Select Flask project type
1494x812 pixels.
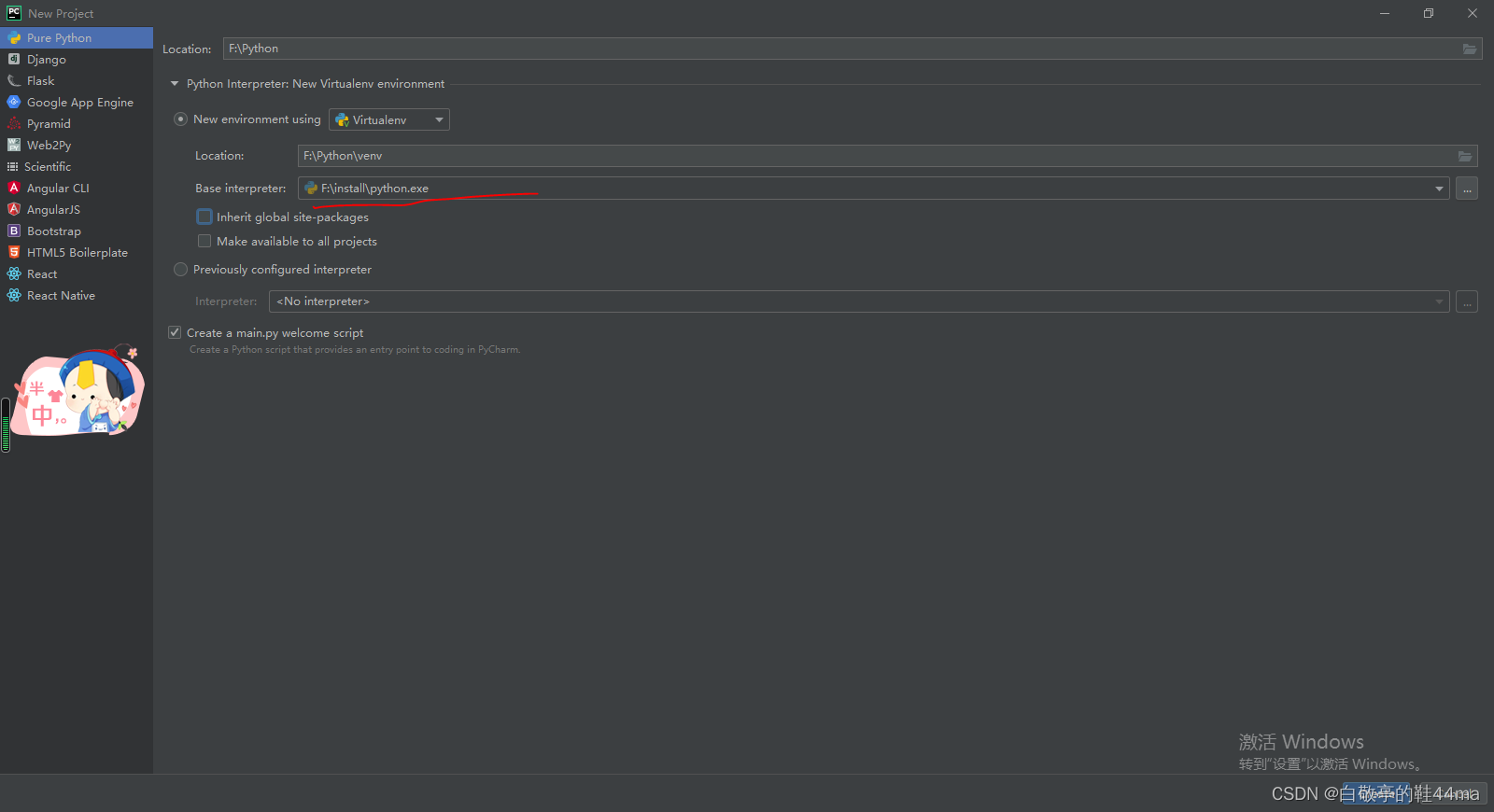(x=77, y=81)
